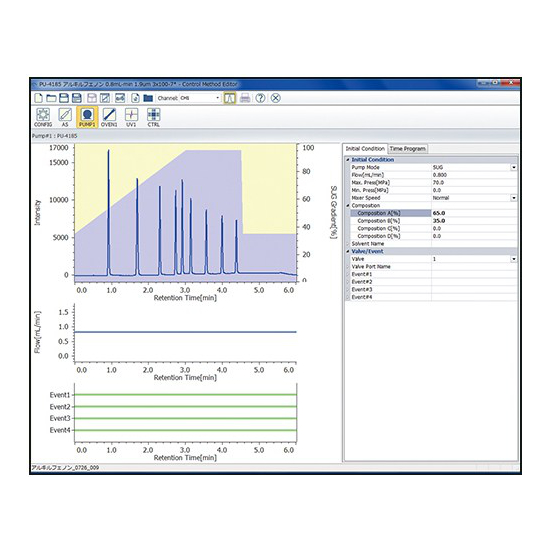Select the AS autosampler module
This screenshot has width=551, height=551.
65,117
